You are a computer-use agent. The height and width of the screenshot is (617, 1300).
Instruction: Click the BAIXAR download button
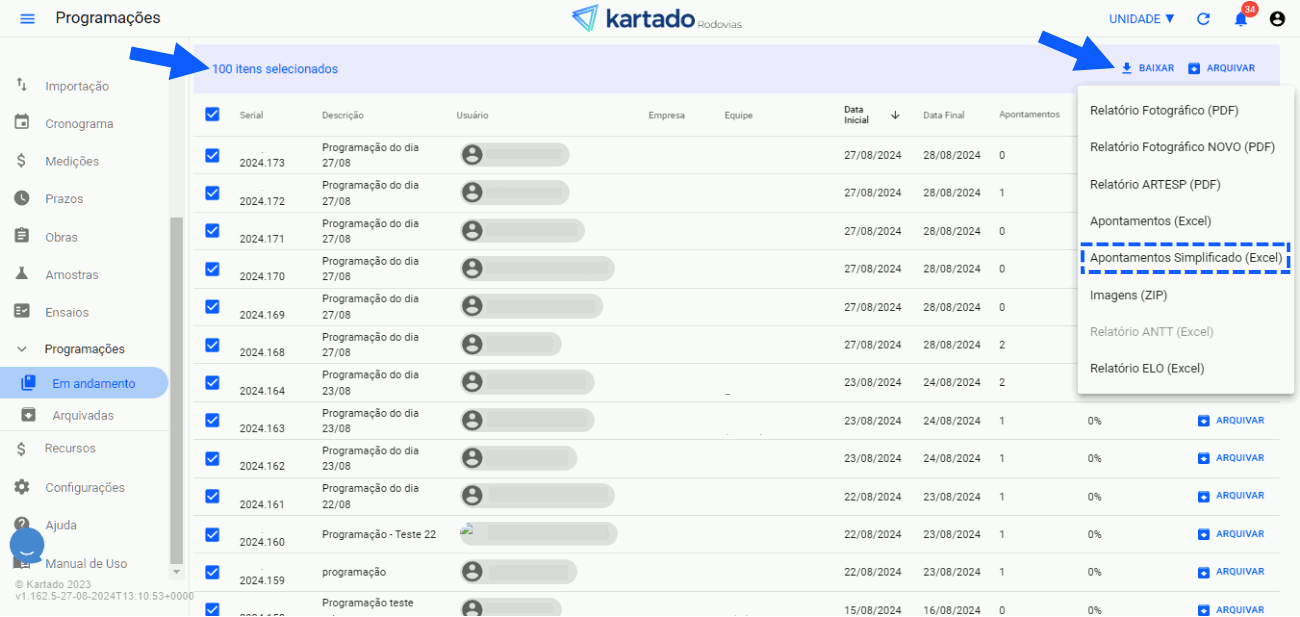click(1147, 68)
